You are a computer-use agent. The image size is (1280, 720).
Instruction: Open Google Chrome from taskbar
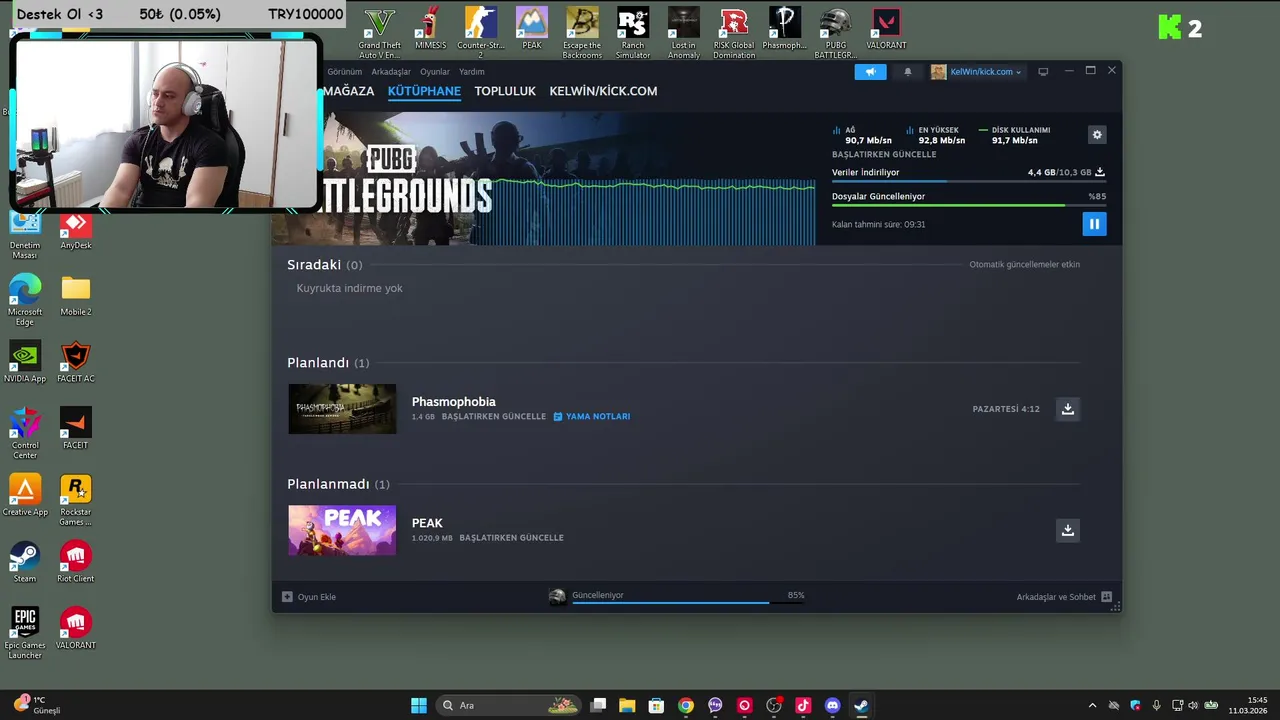pos(685,705)
